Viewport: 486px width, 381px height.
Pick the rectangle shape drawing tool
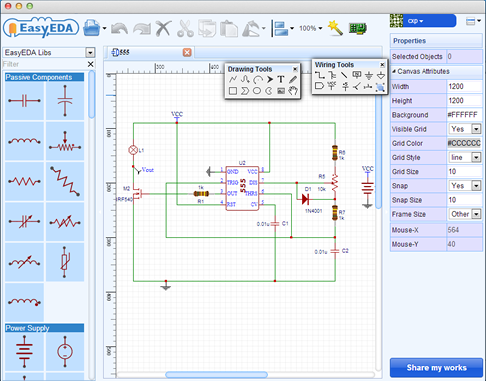pos(233,91)
